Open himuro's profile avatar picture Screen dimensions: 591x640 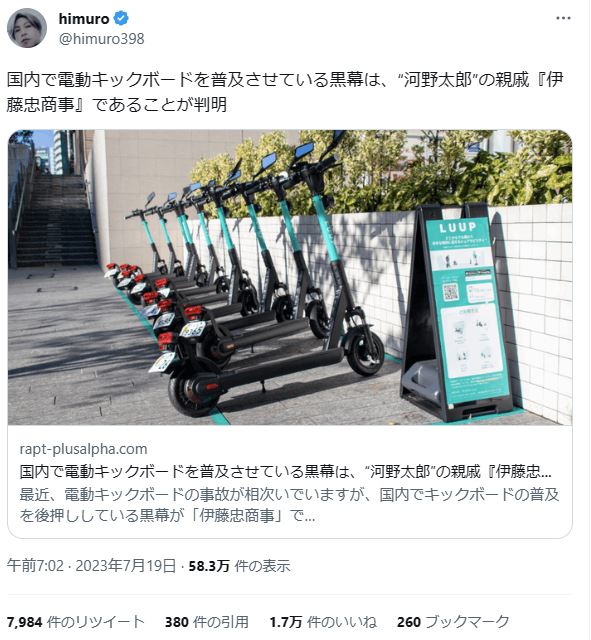27,28
